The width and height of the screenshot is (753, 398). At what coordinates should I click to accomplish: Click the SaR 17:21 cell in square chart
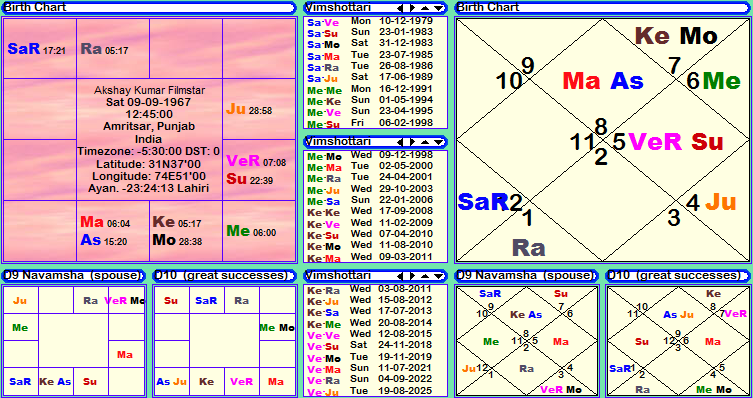[39, 48]
